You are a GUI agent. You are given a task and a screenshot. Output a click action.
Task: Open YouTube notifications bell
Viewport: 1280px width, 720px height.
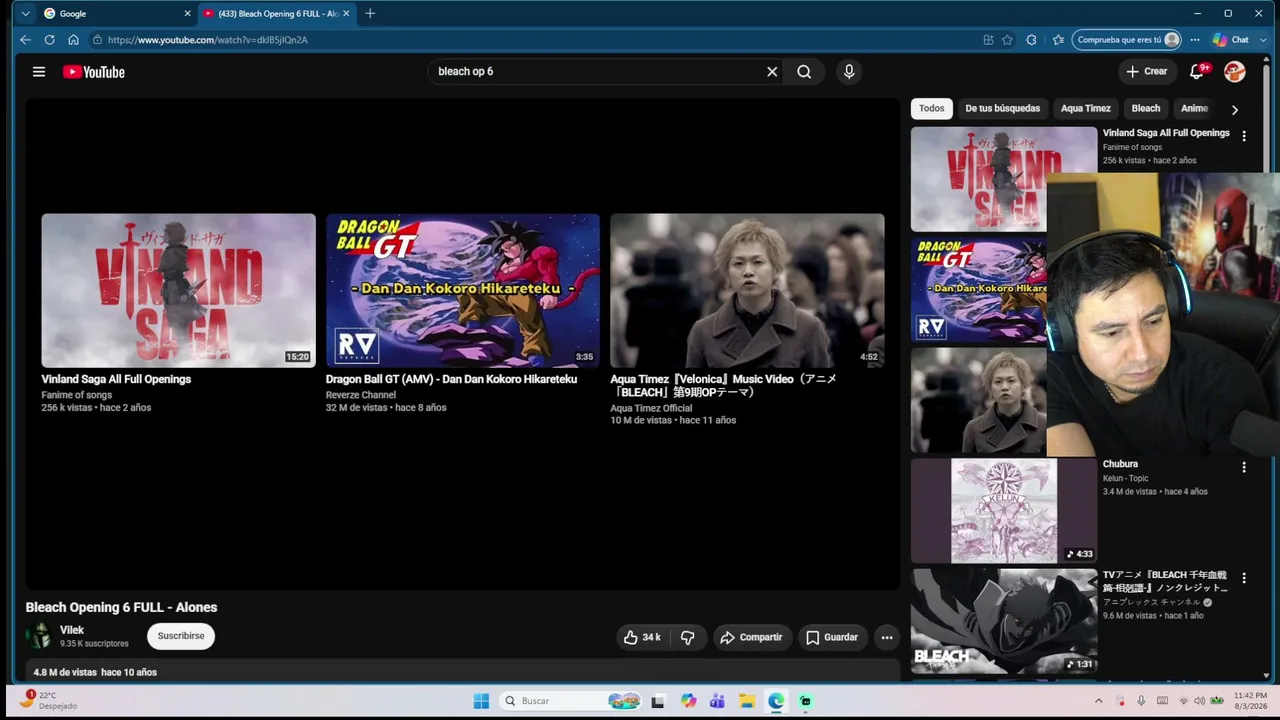tap(1197, 72)
